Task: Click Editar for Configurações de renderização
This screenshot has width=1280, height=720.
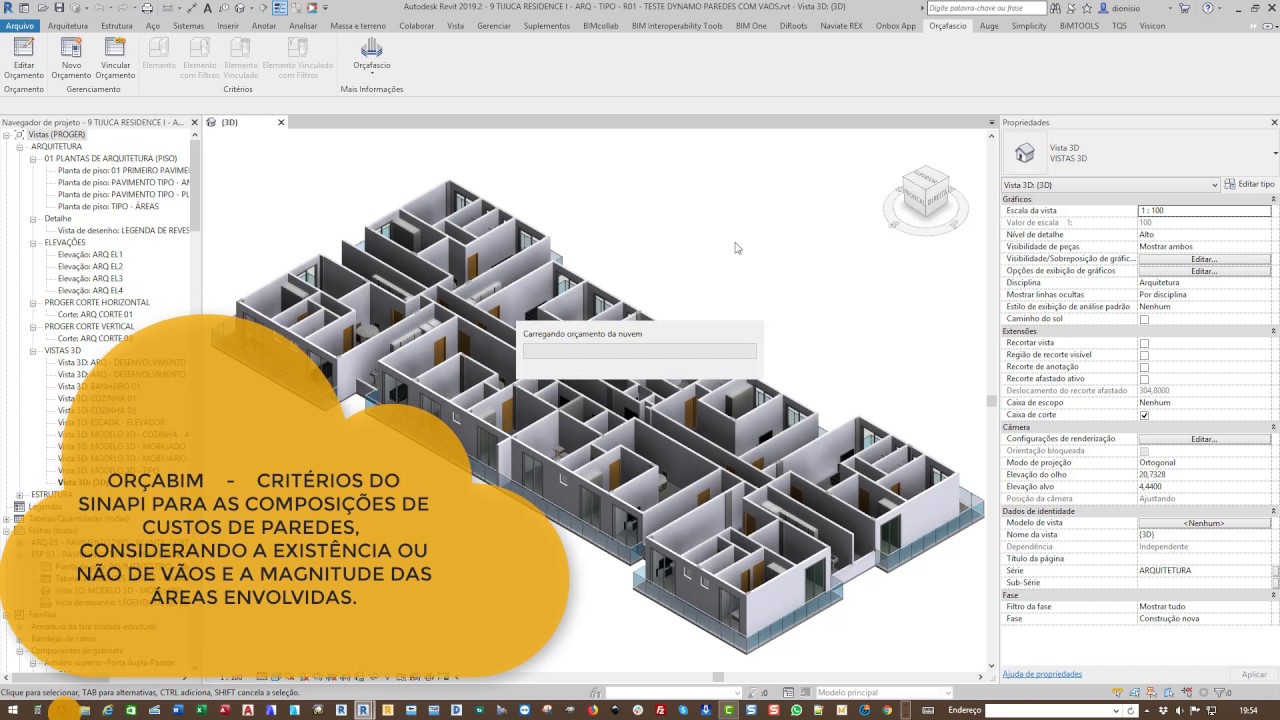Action: click(x=1204, y=439)
